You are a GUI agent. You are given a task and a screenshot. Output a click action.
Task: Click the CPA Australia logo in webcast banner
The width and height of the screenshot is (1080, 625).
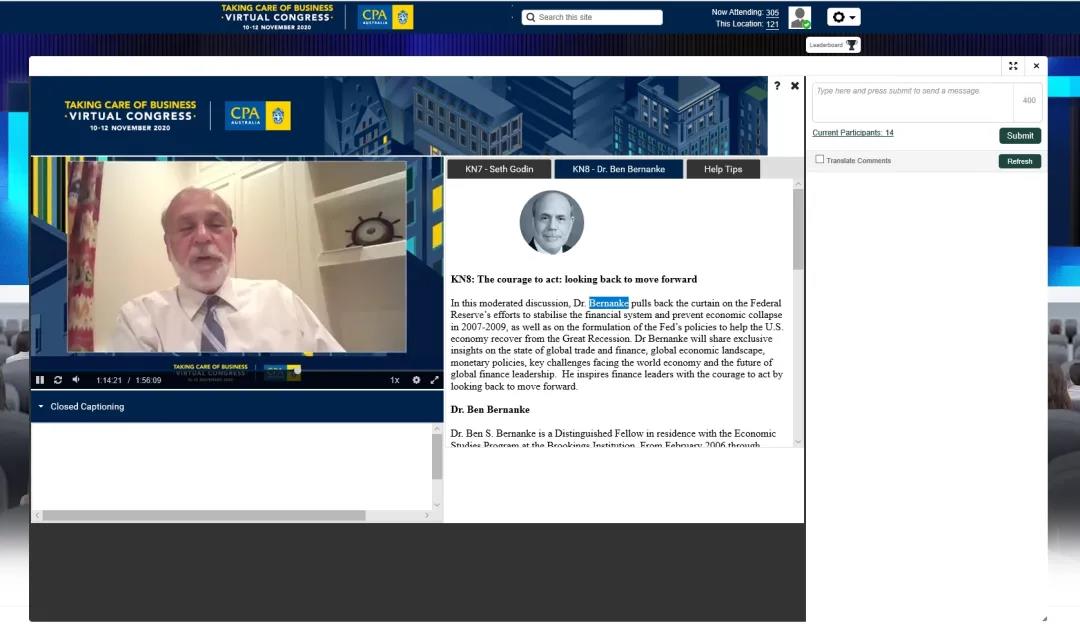point(258,116)
